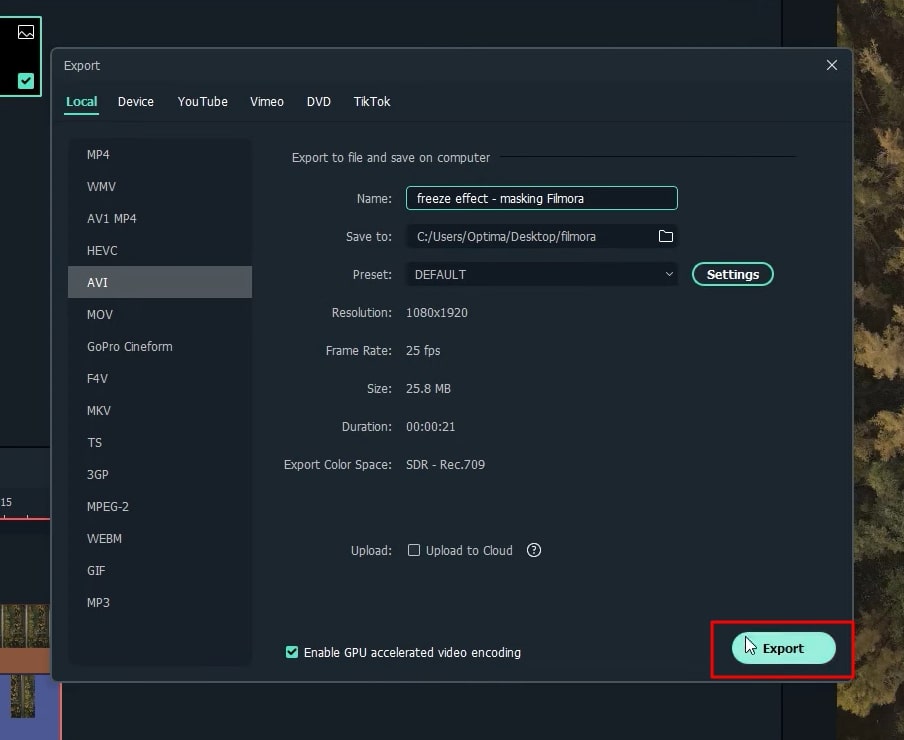904x740 pixels.
Task: Select GIF format
Action: [160, 571]
